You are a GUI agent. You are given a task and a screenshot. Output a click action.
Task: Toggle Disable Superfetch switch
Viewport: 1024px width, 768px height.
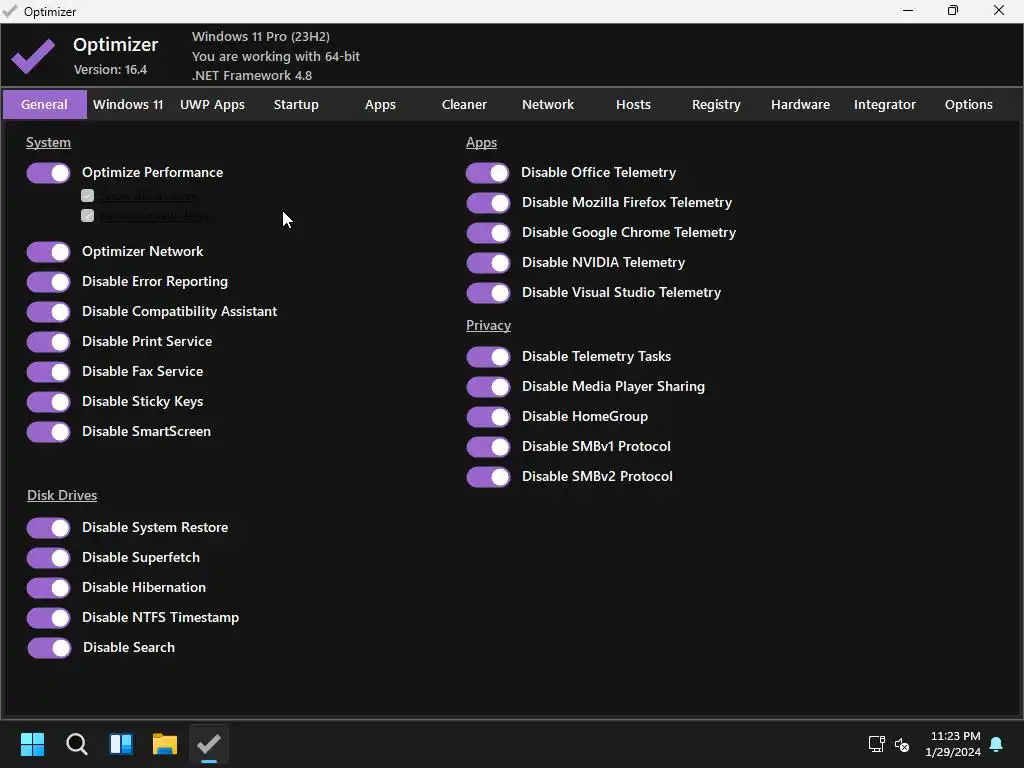click(48, 558)
